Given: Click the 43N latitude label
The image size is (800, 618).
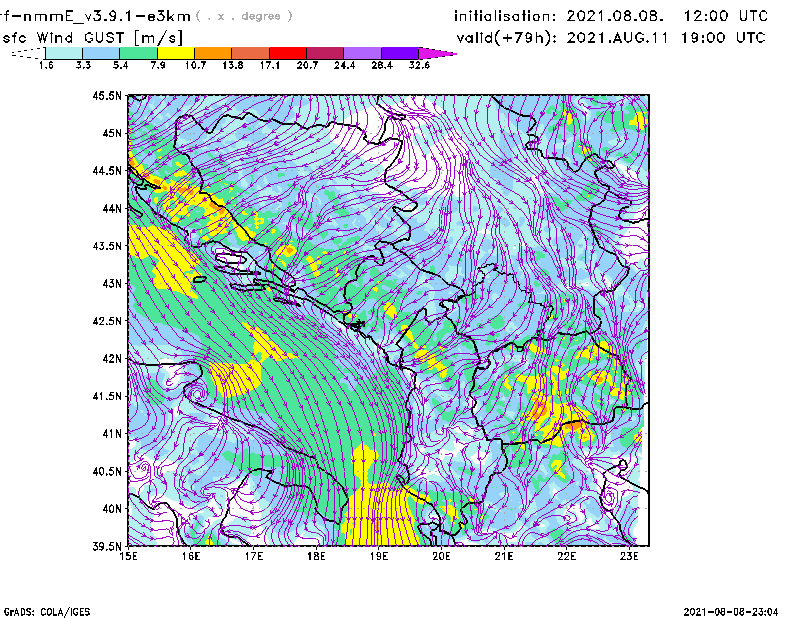Looking at the screenshot, I should click(112, 283).
